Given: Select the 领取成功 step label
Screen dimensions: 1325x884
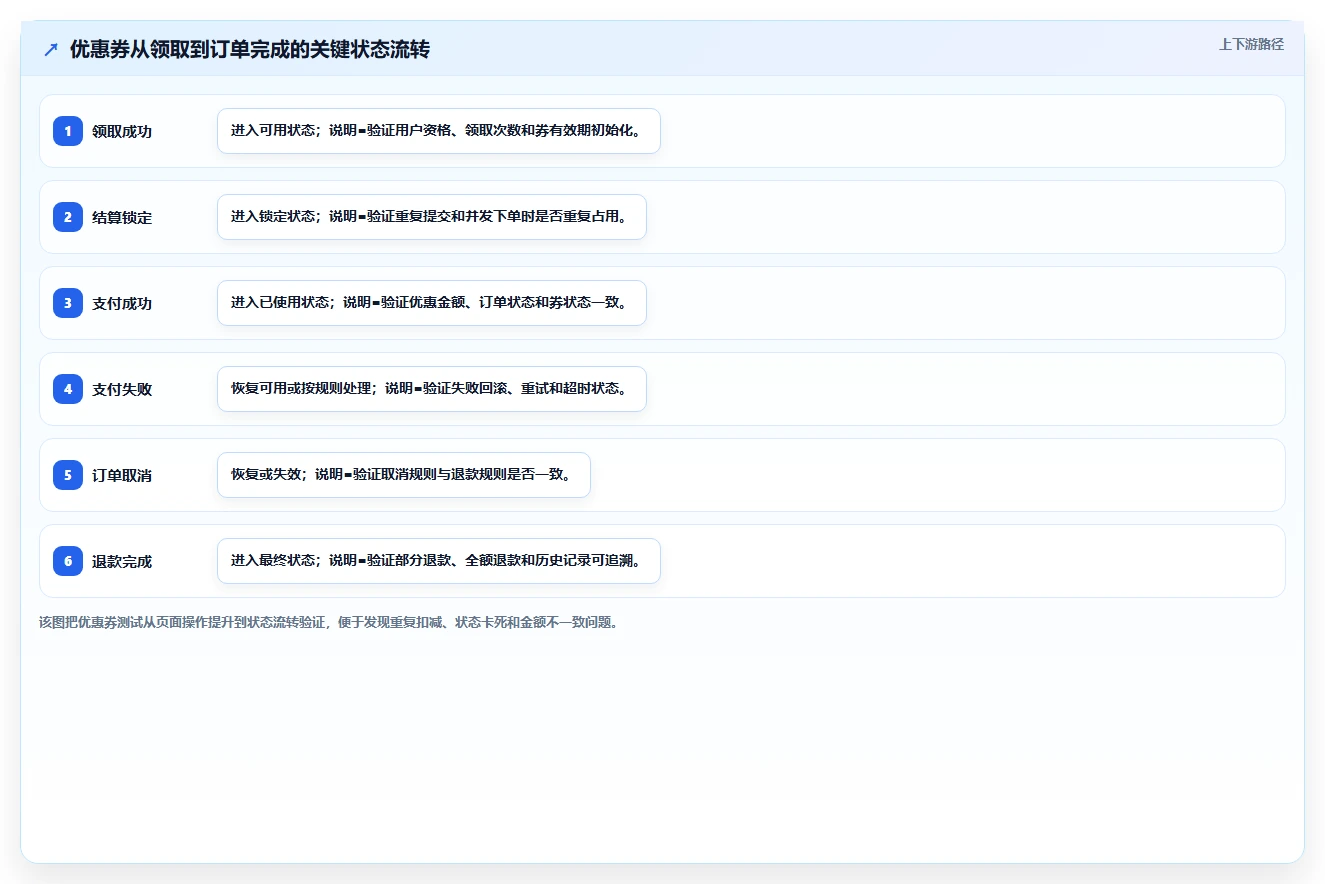Looking at the screenshot, I should pos(122,131).
